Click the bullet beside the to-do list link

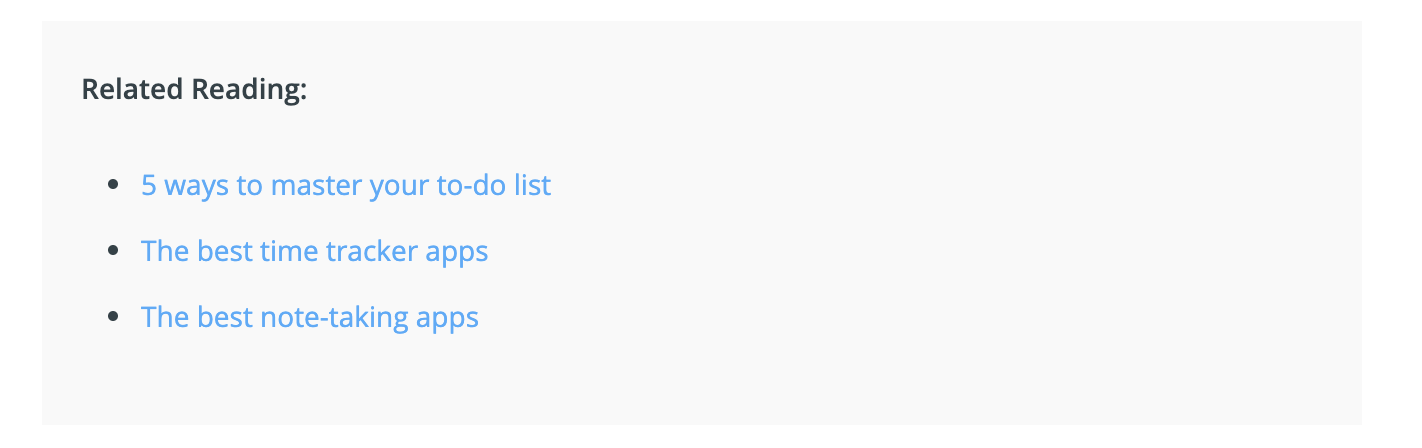[113, 185]
